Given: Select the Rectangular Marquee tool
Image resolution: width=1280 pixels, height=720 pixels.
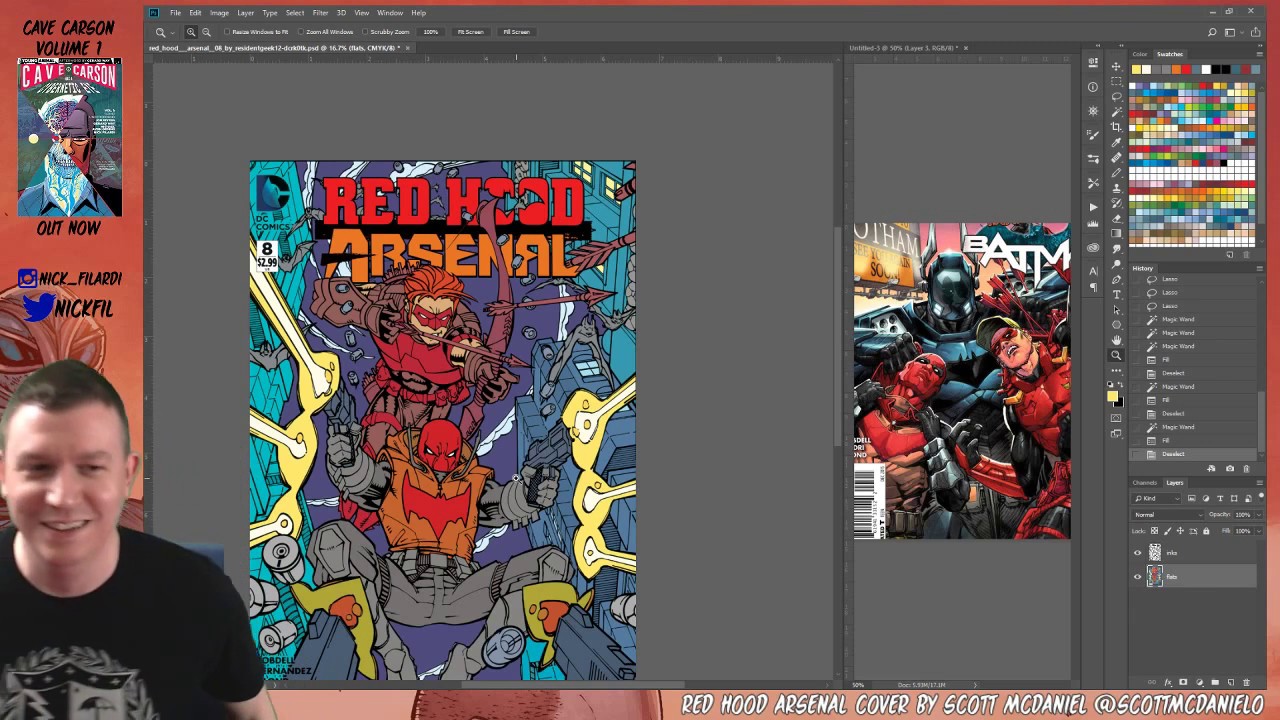Looking at the screenshot, I should pyautogui.click(x=1116, y=81).
